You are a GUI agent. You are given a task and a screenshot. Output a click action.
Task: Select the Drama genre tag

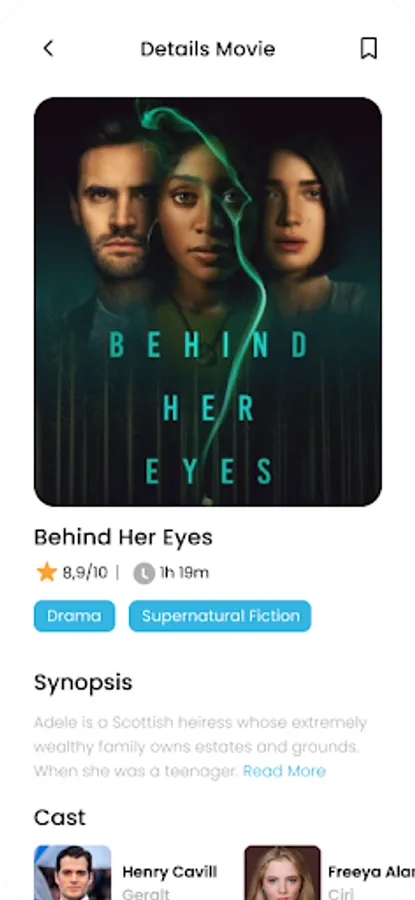click(x=74, y=616)
